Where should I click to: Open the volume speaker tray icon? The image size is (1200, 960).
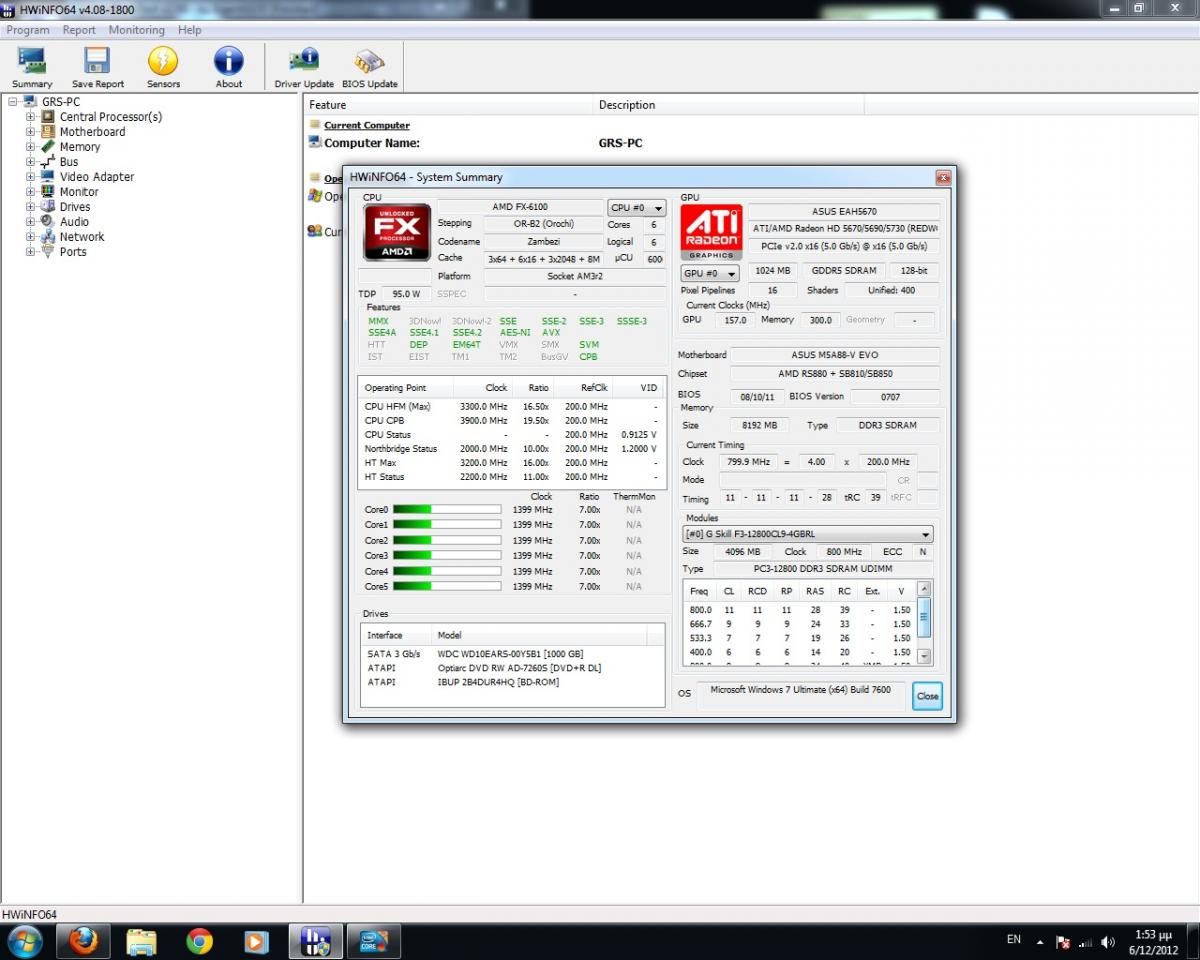click(x=1108, y=941)
